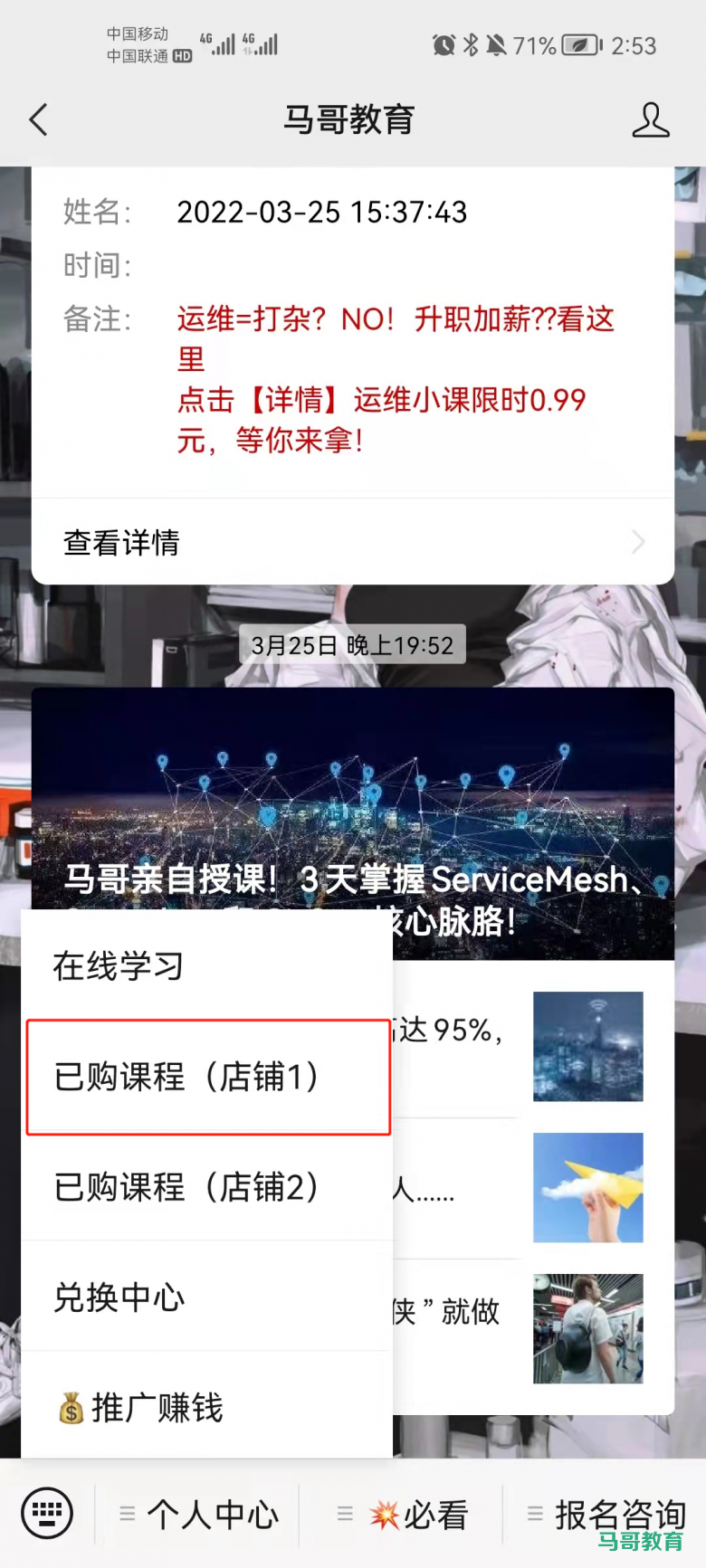The width and height of the screenshot is (706, 1568).
Task: Tap the battery status icon
Action: tap(582, 45)
